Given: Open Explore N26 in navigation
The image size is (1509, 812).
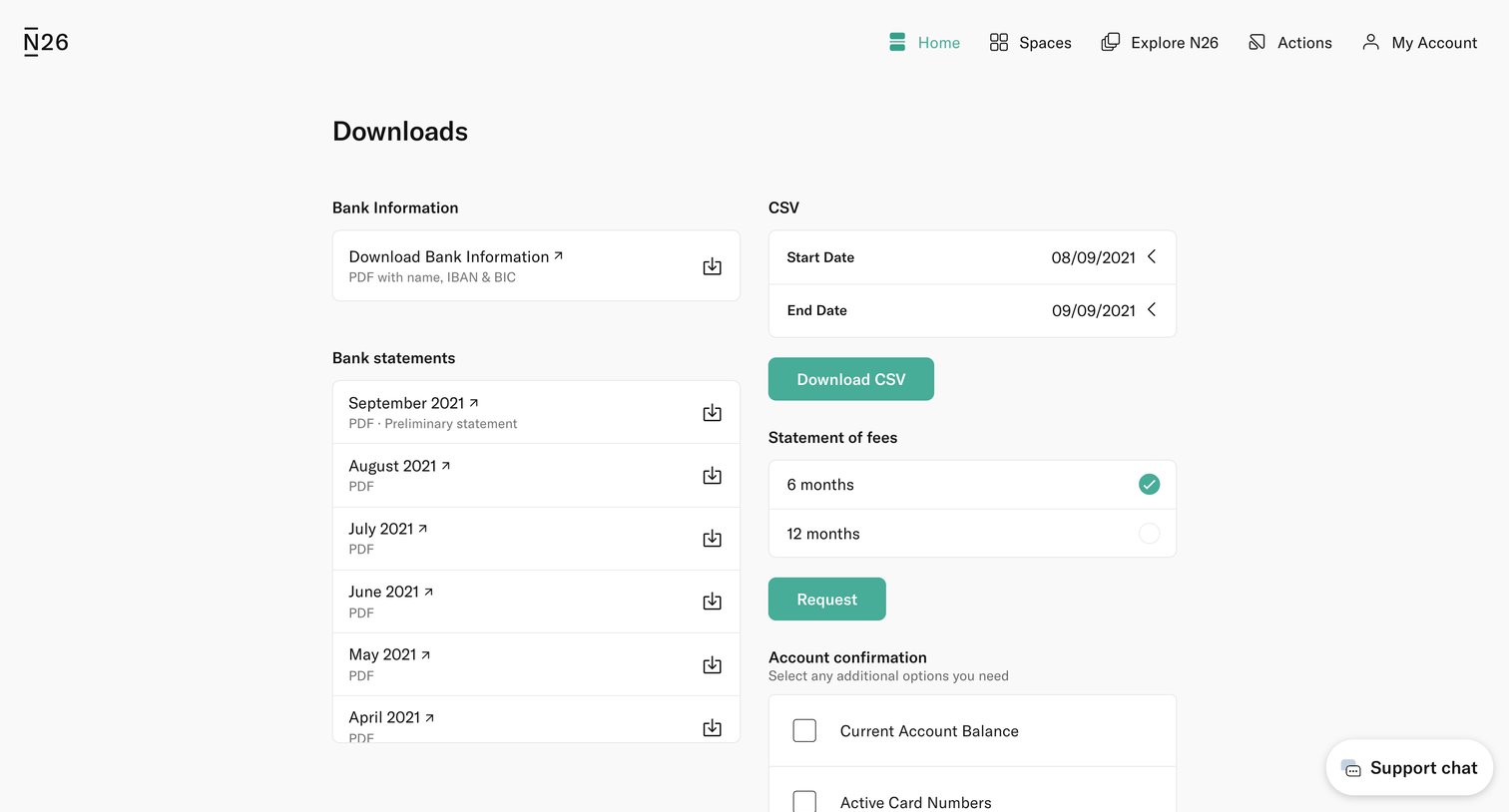Looking at the screenshot, I should pyautogui.click(x=1160, y=42).
